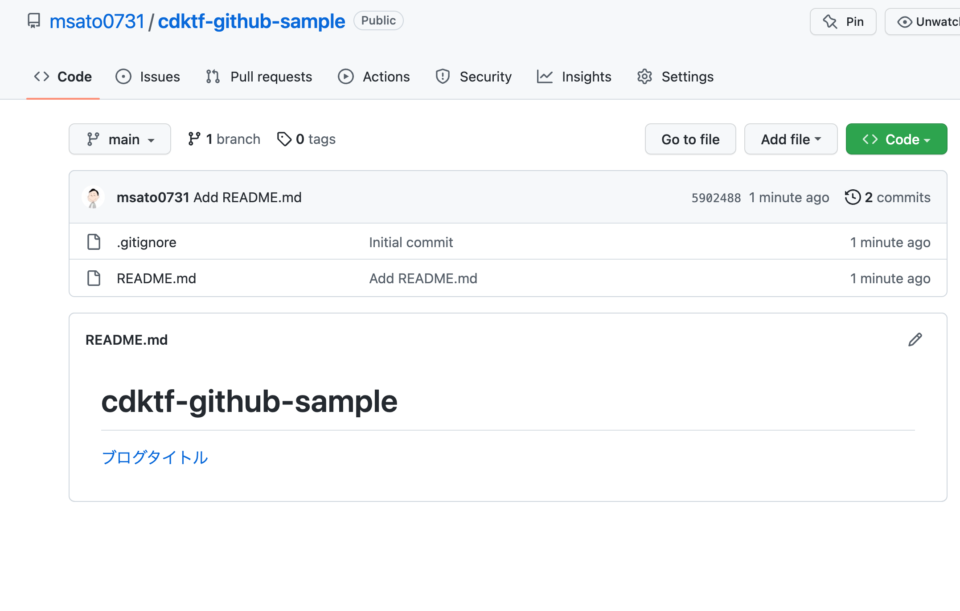This screenshot has height=611, width=960.
Task: Open the green Code dropdown
Action: (896, 139)
